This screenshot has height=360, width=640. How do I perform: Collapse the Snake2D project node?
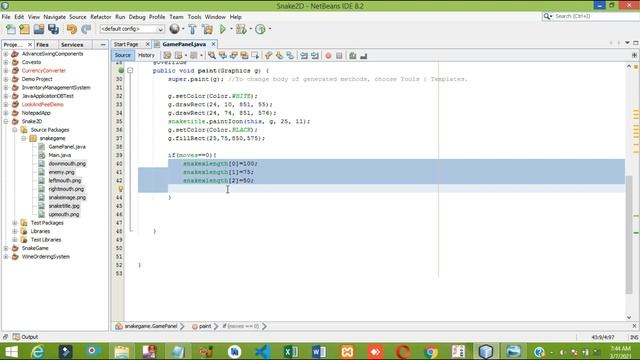[6, 121]
